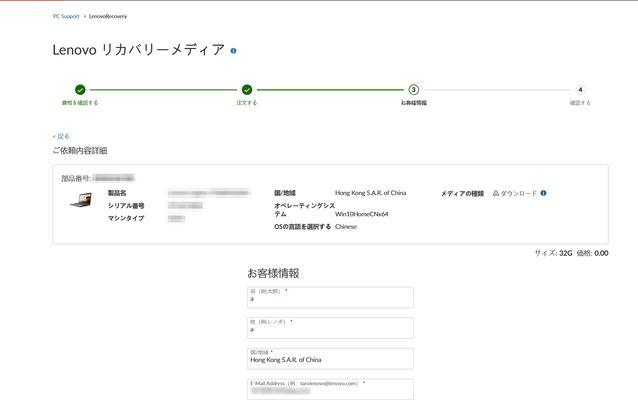Click the info icon beside the page title
Screen dimensions: 638x400
click(x=233, y=51)
